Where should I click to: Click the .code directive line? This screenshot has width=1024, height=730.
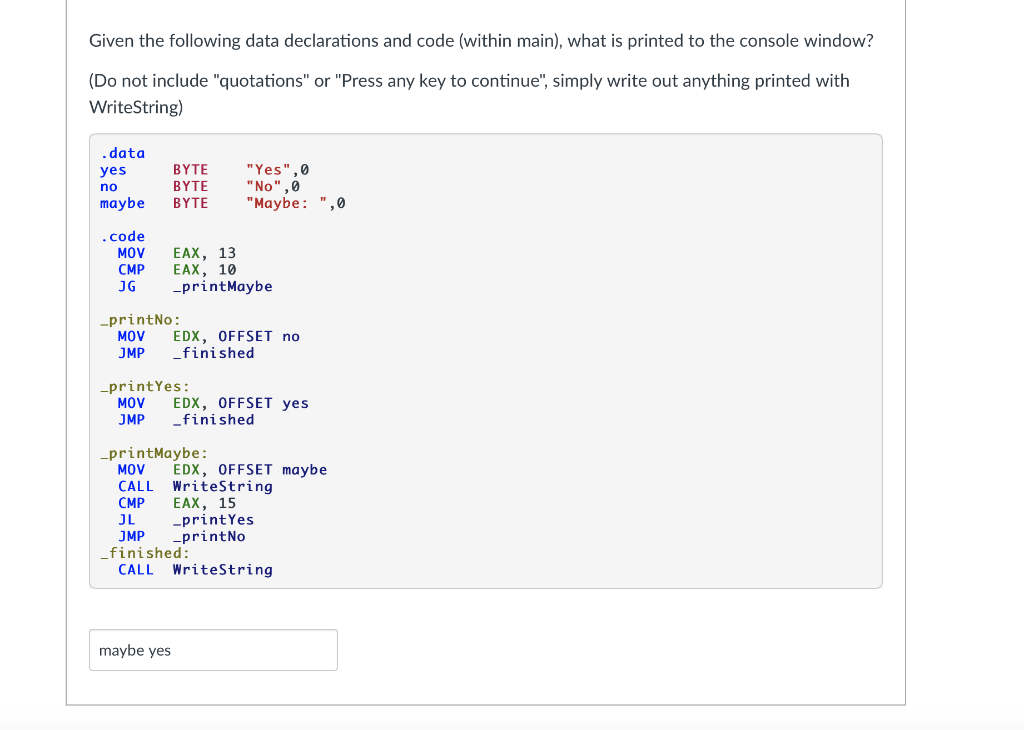click(x=123, y=236)
